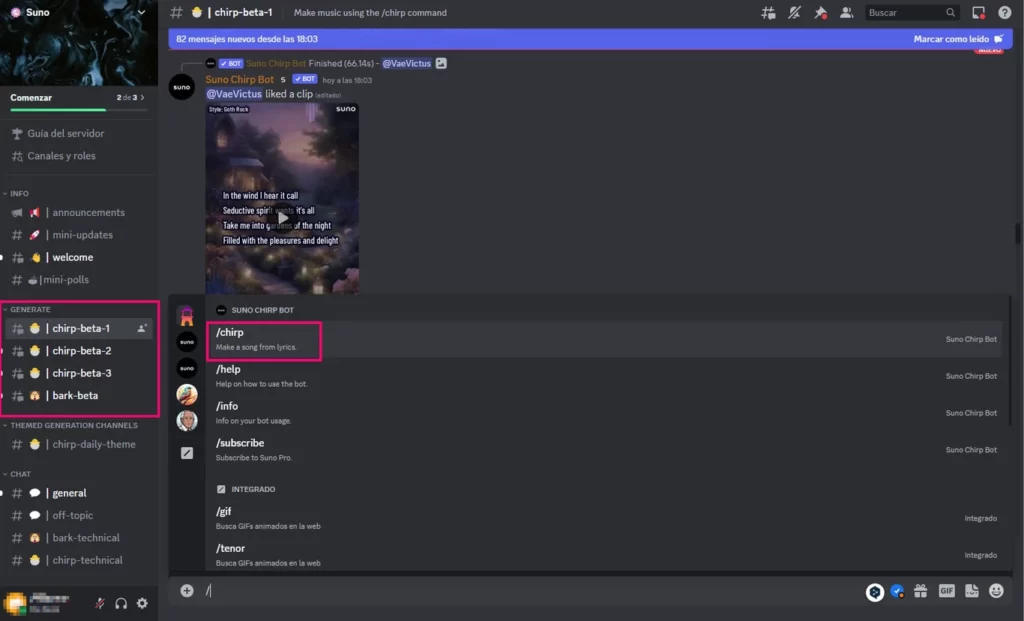Viewport: 1024px width, 621px height.
Task: Click the message input field
Action: [x=532, y=590]
